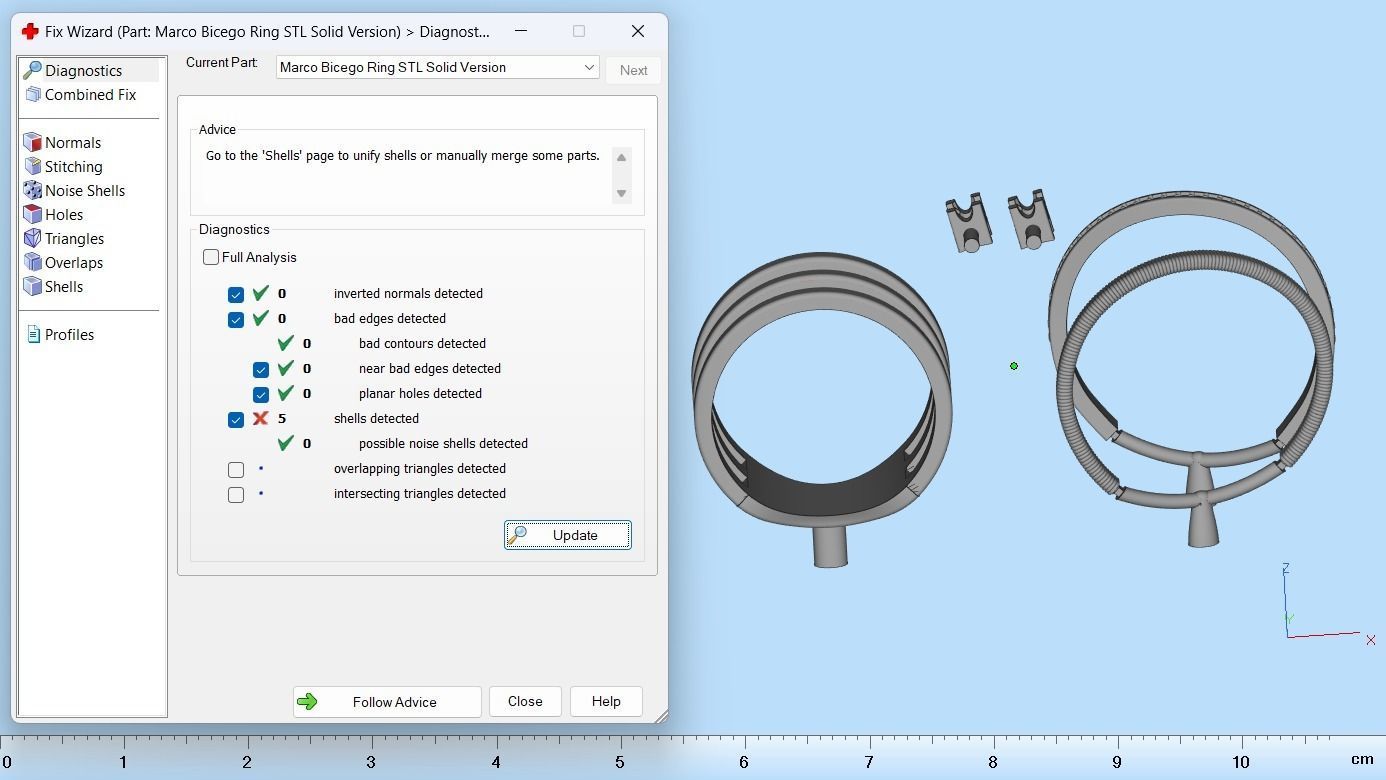Click 'possible noise shells detected' text

[443, 444]
